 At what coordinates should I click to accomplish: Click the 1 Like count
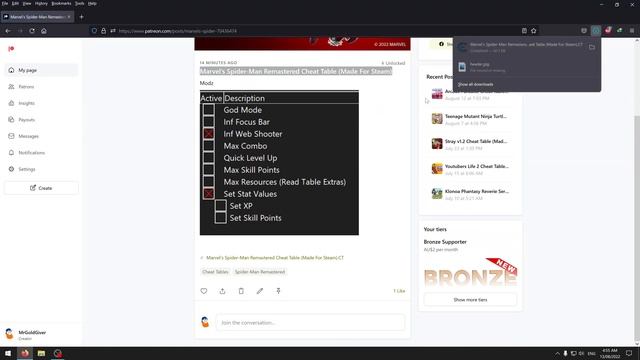point(399,291)
